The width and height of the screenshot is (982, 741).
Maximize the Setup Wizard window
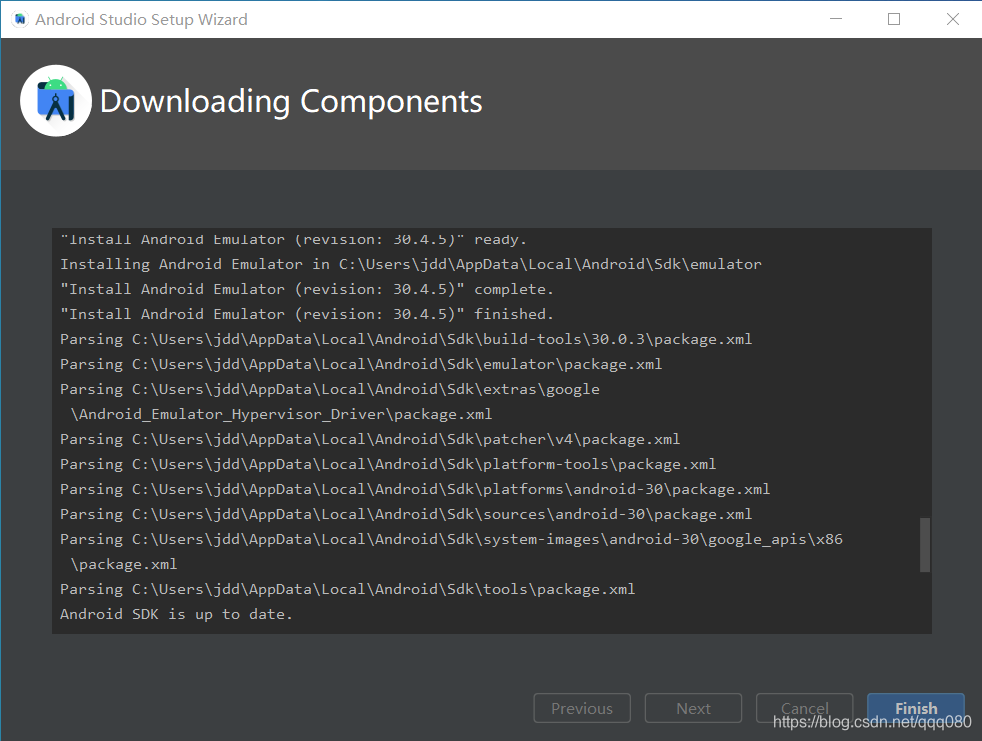[894, 19]
